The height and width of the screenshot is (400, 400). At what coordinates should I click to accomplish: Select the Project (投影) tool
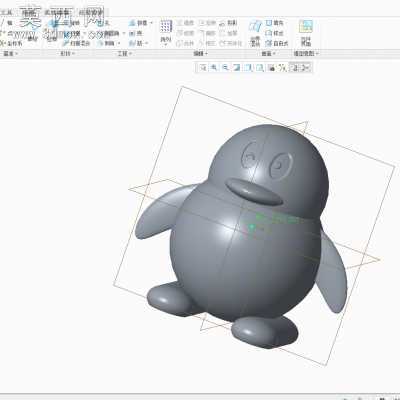pyautogui.click(x=228, y=23)
